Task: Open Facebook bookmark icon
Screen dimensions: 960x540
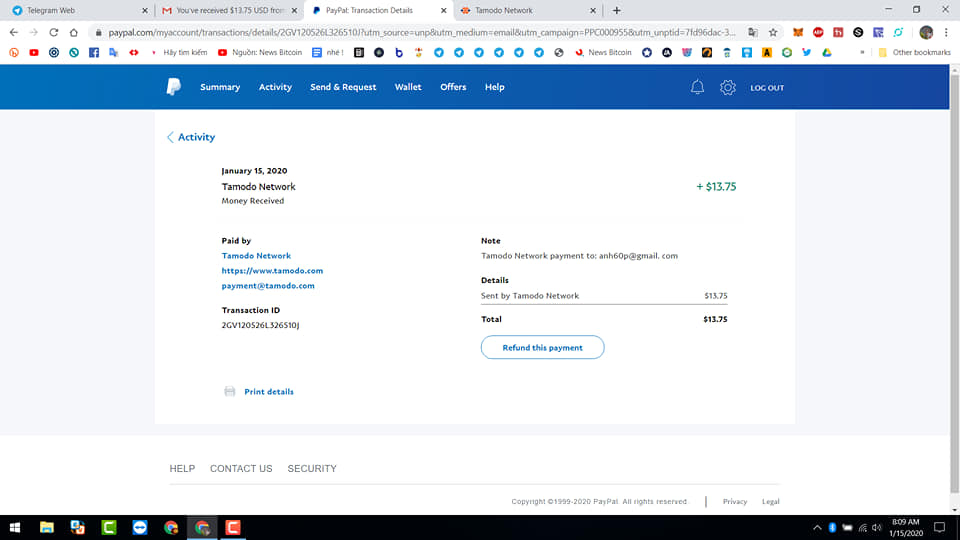Action: pos(94,53)
